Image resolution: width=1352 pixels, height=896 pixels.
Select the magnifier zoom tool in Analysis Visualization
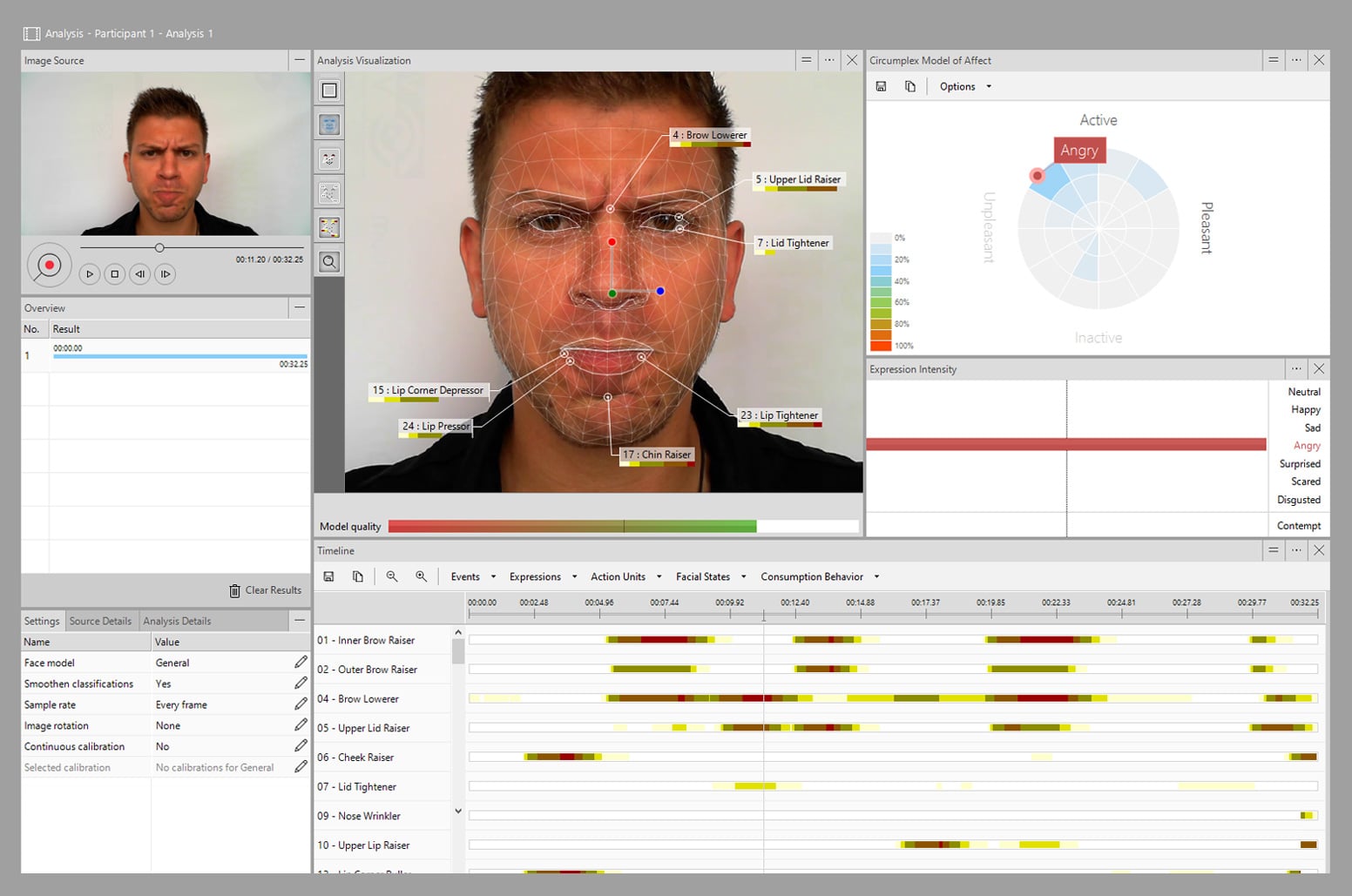[x=328, y=259]
